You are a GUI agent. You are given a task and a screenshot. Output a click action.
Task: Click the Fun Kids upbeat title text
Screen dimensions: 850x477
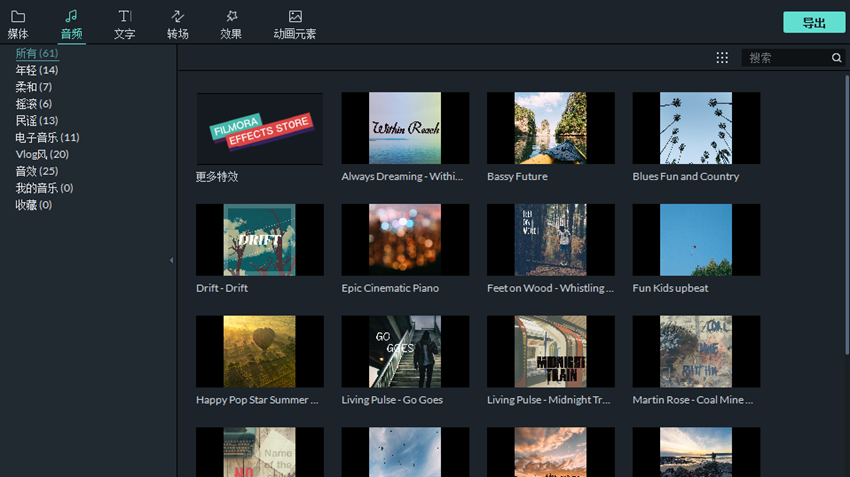coord(670,288)
